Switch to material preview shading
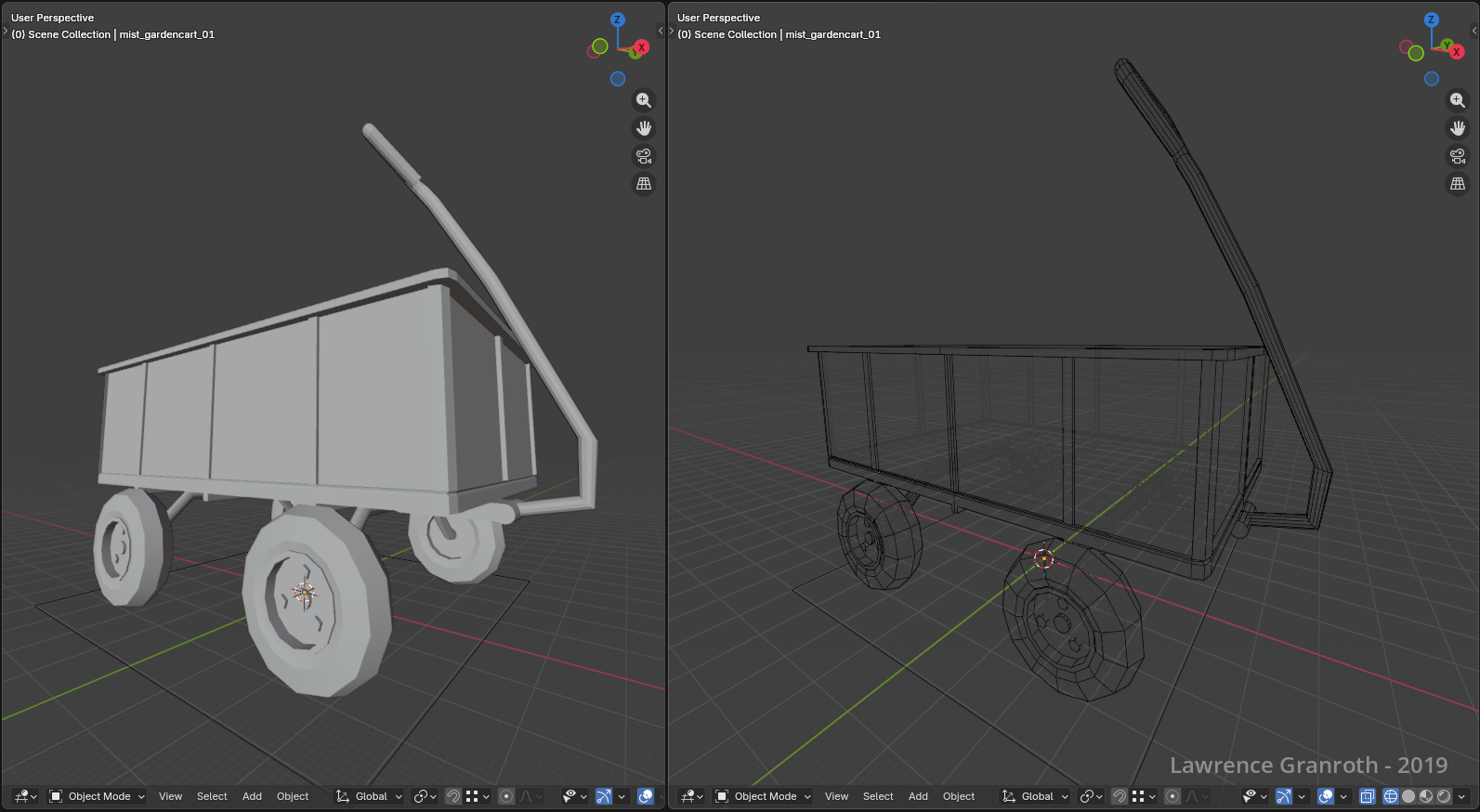Viewport: 1480px width, 812px height. coord(1426,796)
